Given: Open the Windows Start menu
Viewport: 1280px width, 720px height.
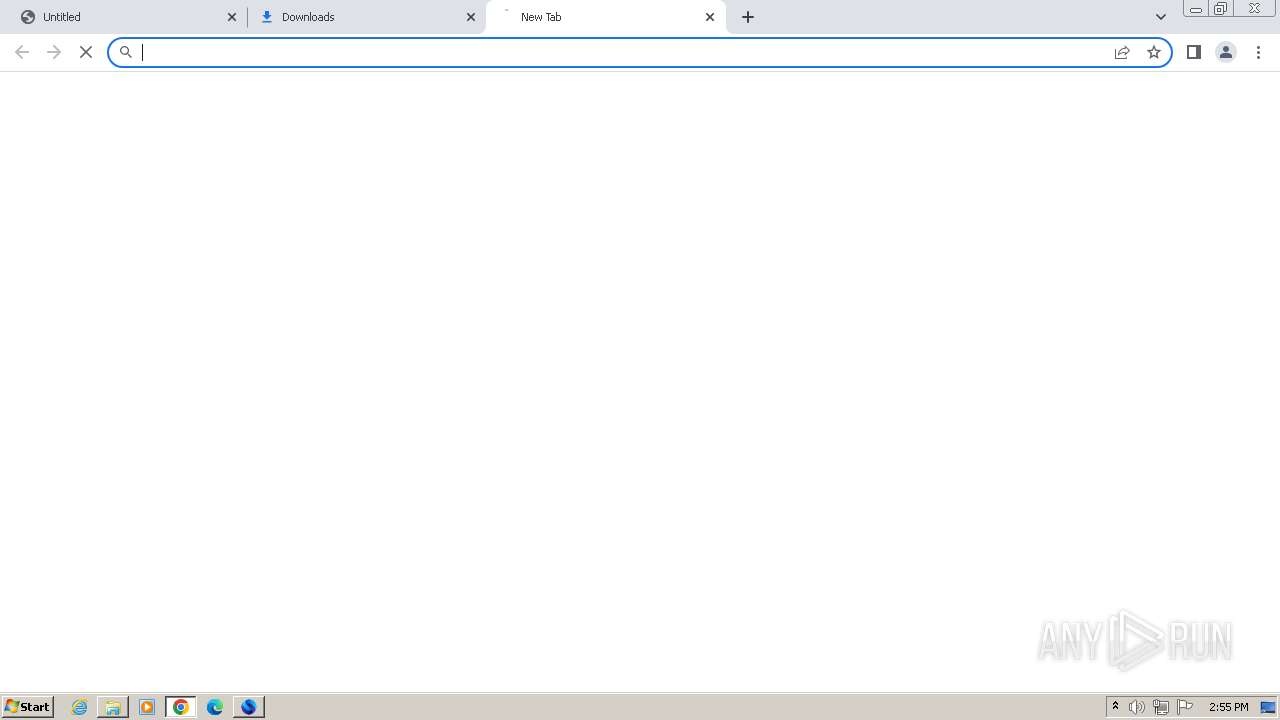Looking at the screenshot, I should (x=28, y=707).
